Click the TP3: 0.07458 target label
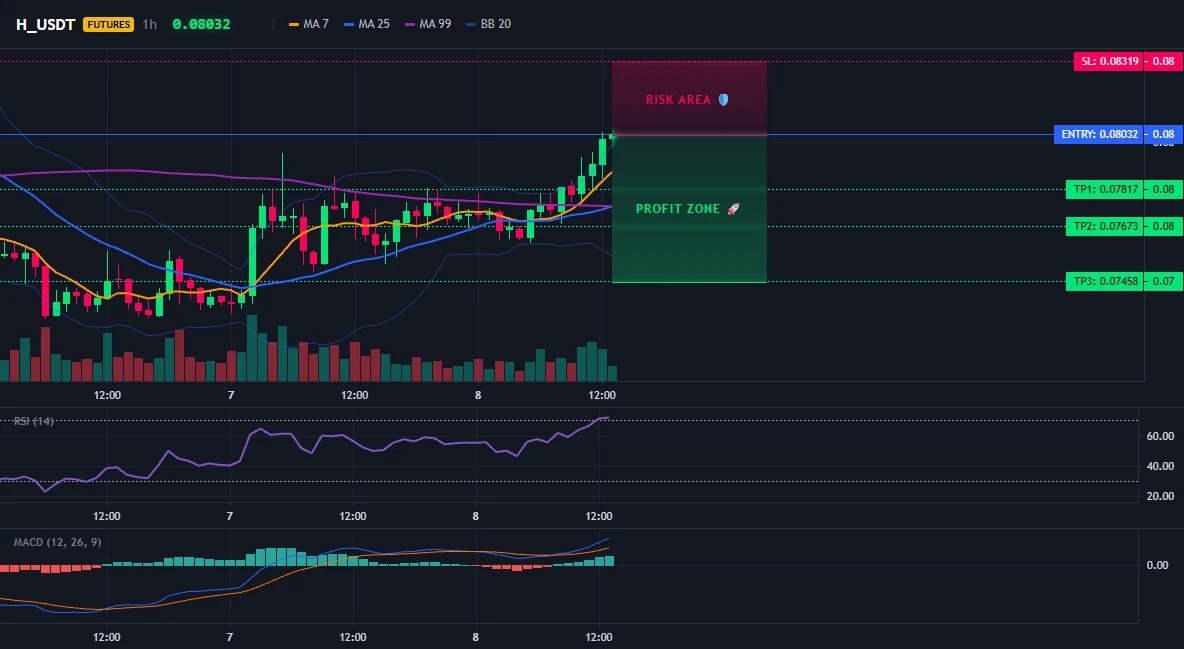1184x649 pixels. point(1105,282)
